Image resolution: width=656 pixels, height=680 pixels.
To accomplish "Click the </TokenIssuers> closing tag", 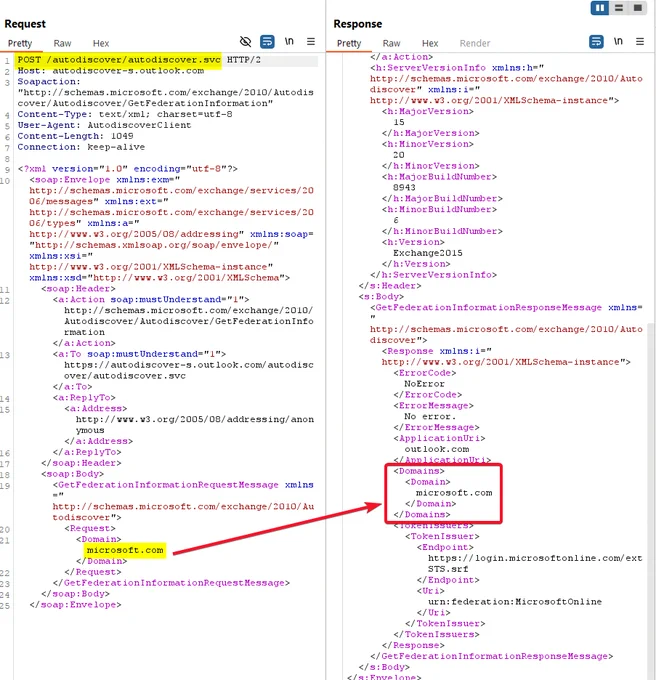I will [436, 634].
